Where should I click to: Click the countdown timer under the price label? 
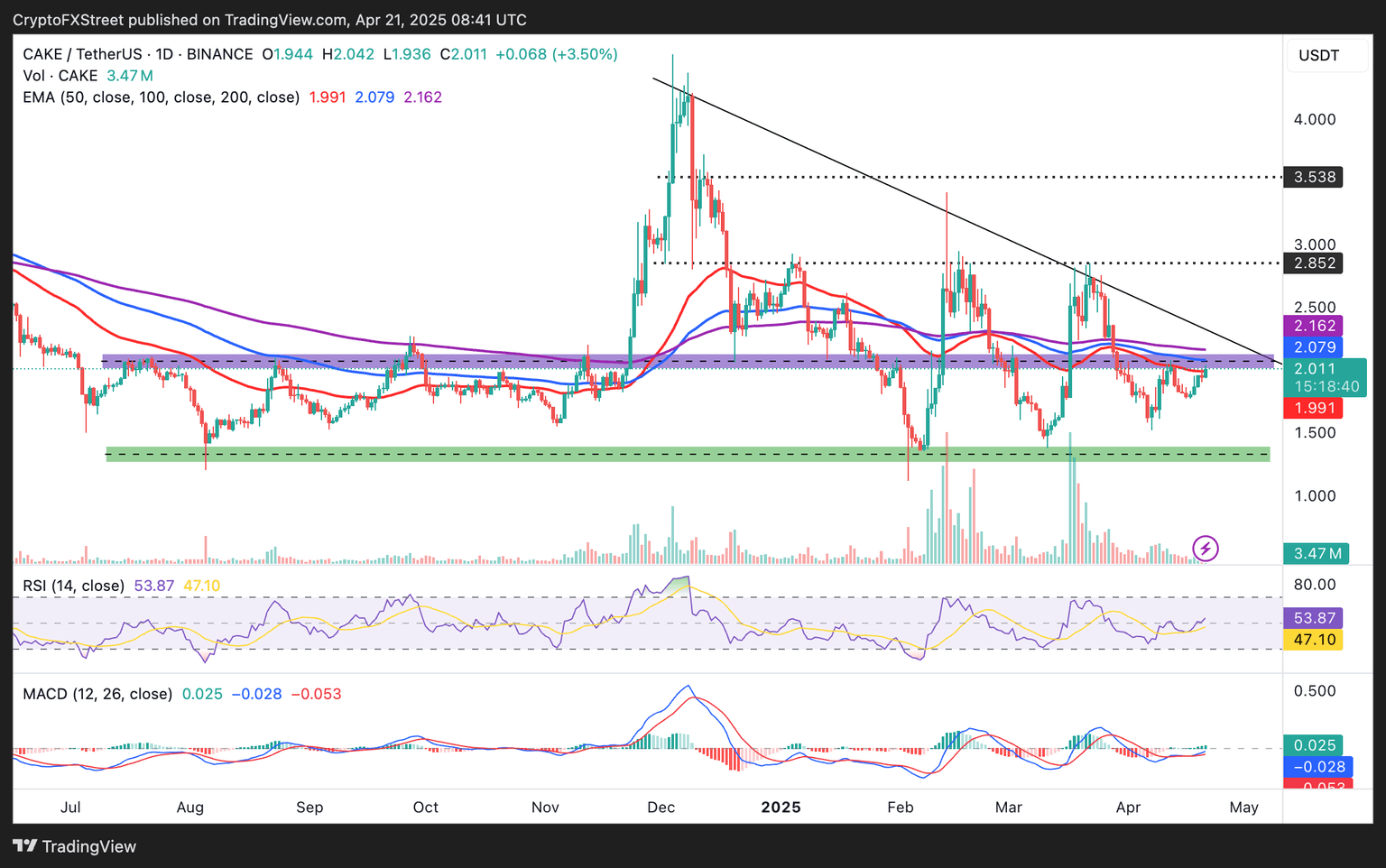coord(1326,386)
